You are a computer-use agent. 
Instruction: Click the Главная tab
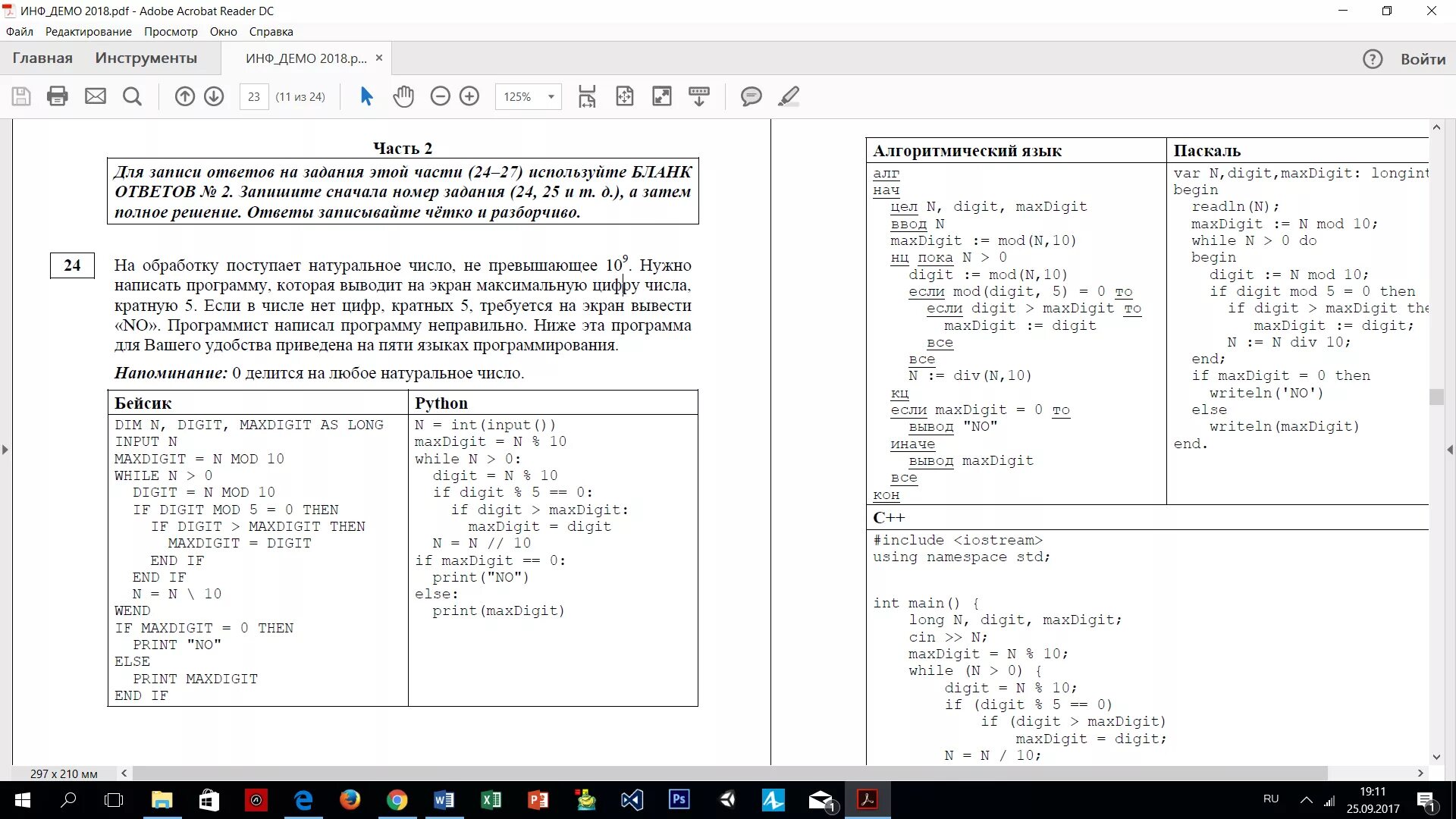[x=42, y=57]
